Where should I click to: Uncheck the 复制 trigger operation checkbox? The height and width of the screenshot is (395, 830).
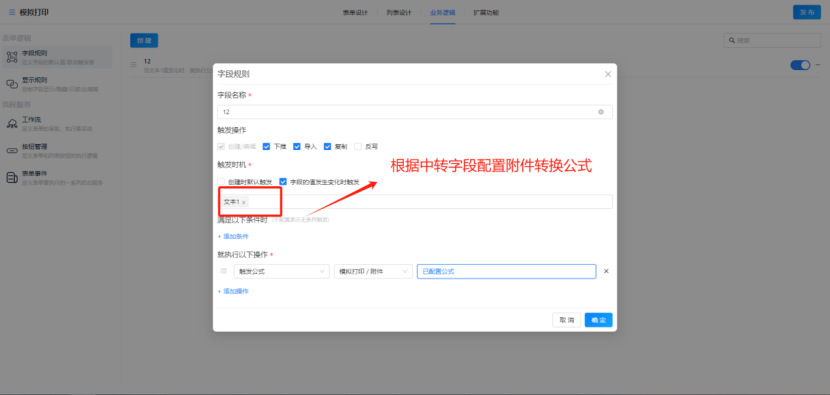point(328,147)
